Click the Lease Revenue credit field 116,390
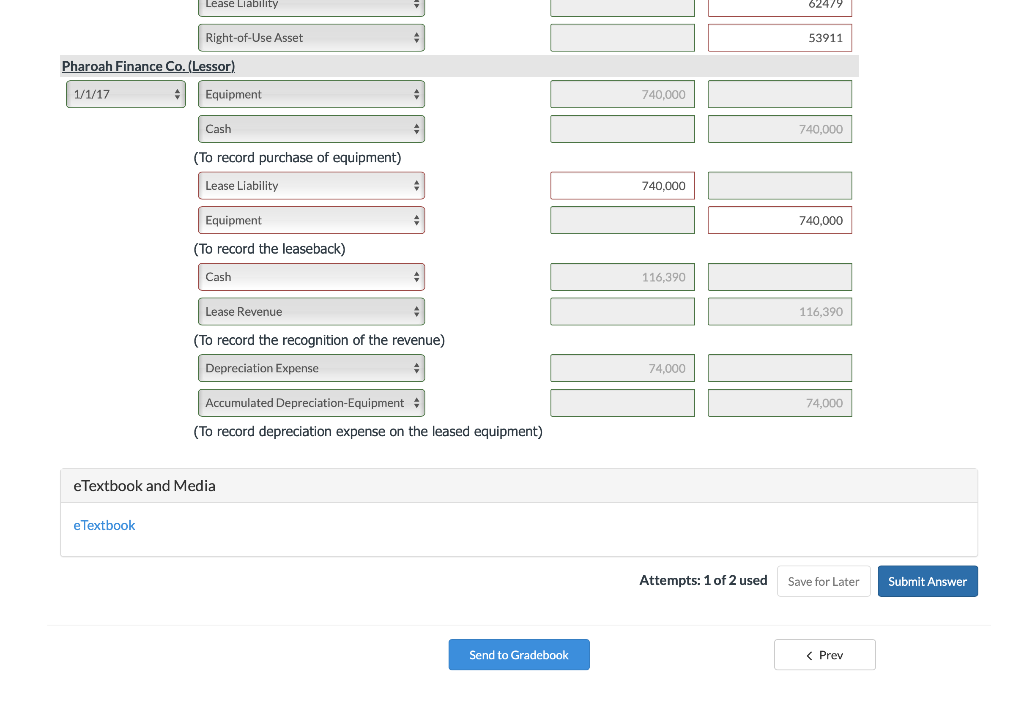Viewport: 1024px width, 705px height. [780, 312]
